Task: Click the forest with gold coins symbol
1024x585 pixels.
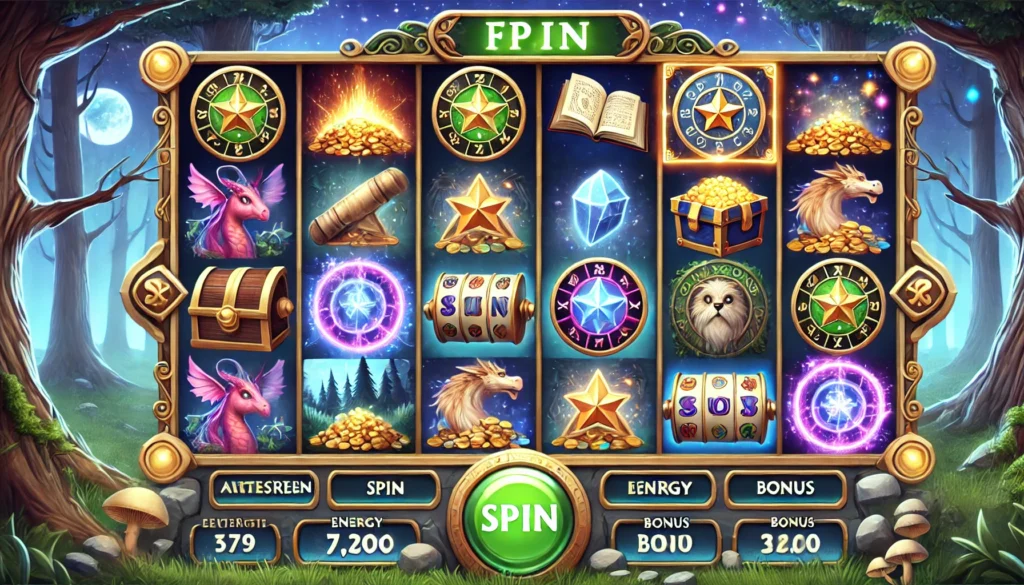Action: [357, 405]
